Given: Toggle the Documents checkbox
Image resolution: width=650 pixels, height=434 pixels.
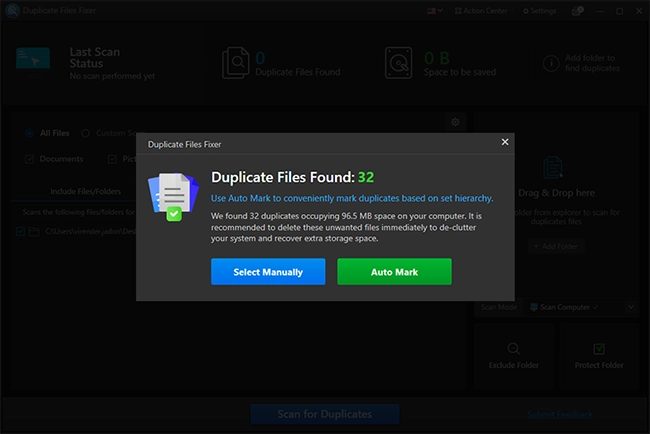Looking at the screenshot, I should (29, 159).
